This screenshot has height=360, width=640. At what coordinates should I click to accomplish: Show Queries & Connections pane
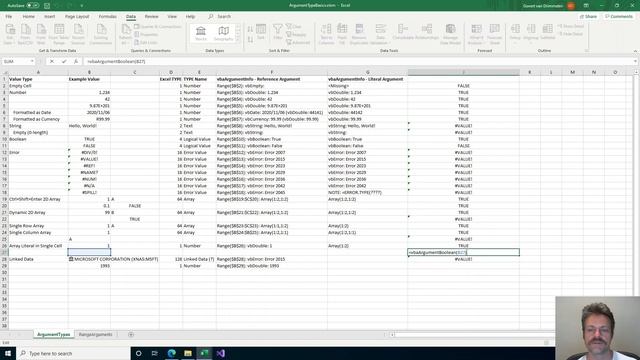(x=158, y=27)
